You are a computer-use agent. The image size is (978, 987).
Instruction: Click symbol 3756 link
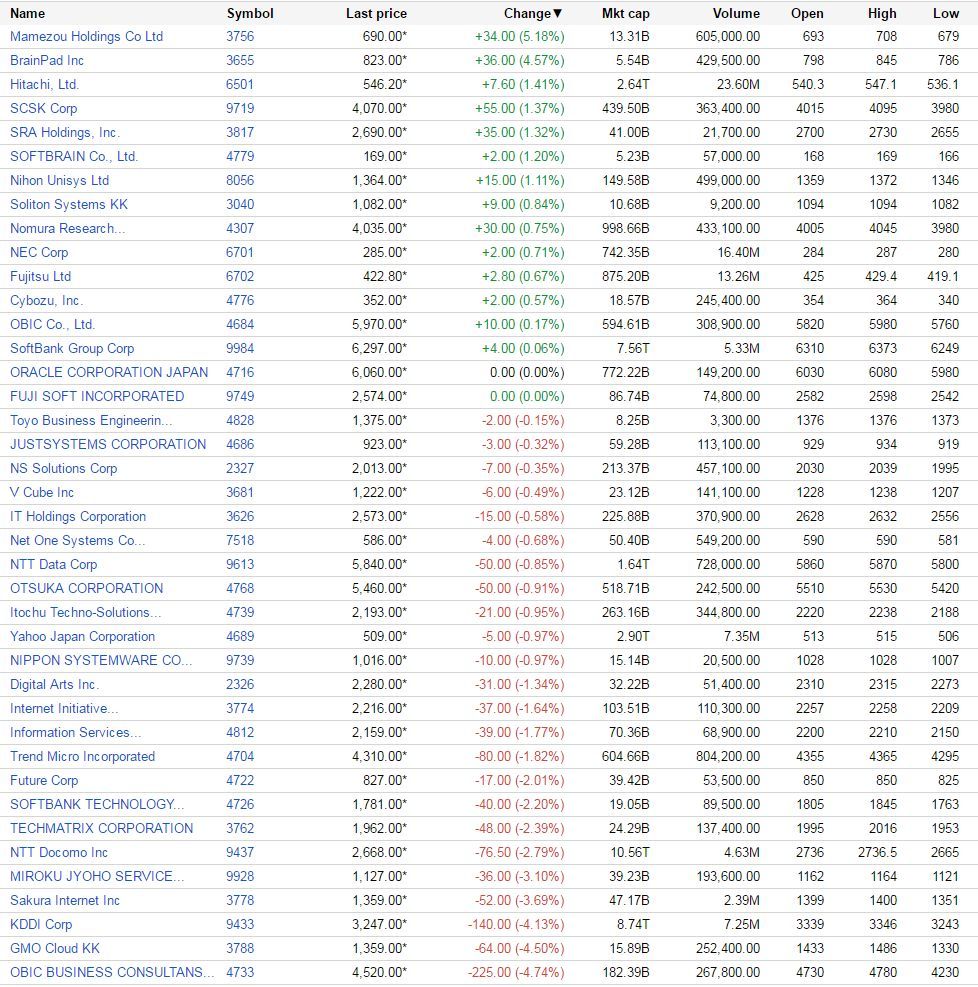point(240,37)
